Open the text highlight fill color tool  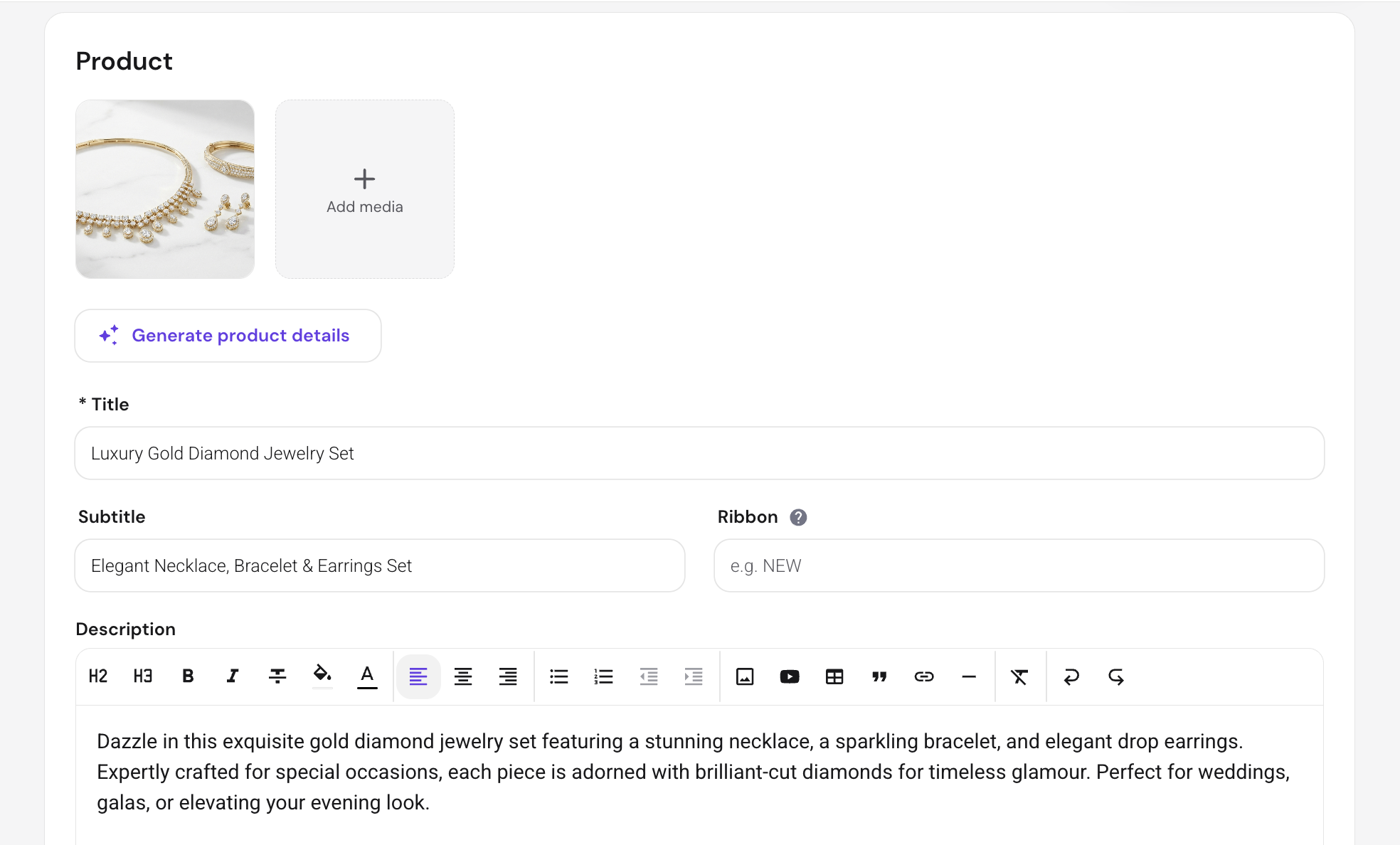click(x=322, y=676)
